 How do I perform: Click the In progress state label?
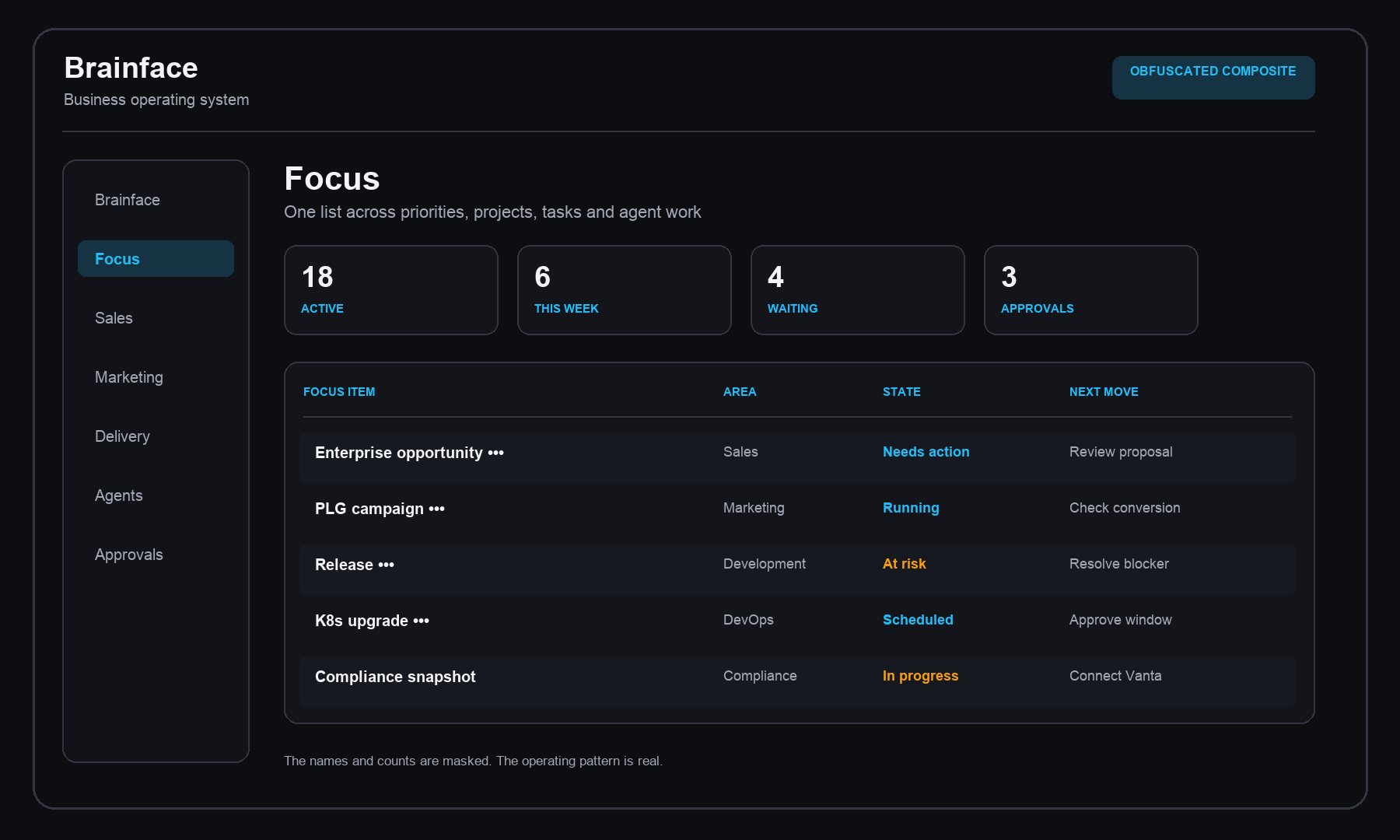coord(920,676)
